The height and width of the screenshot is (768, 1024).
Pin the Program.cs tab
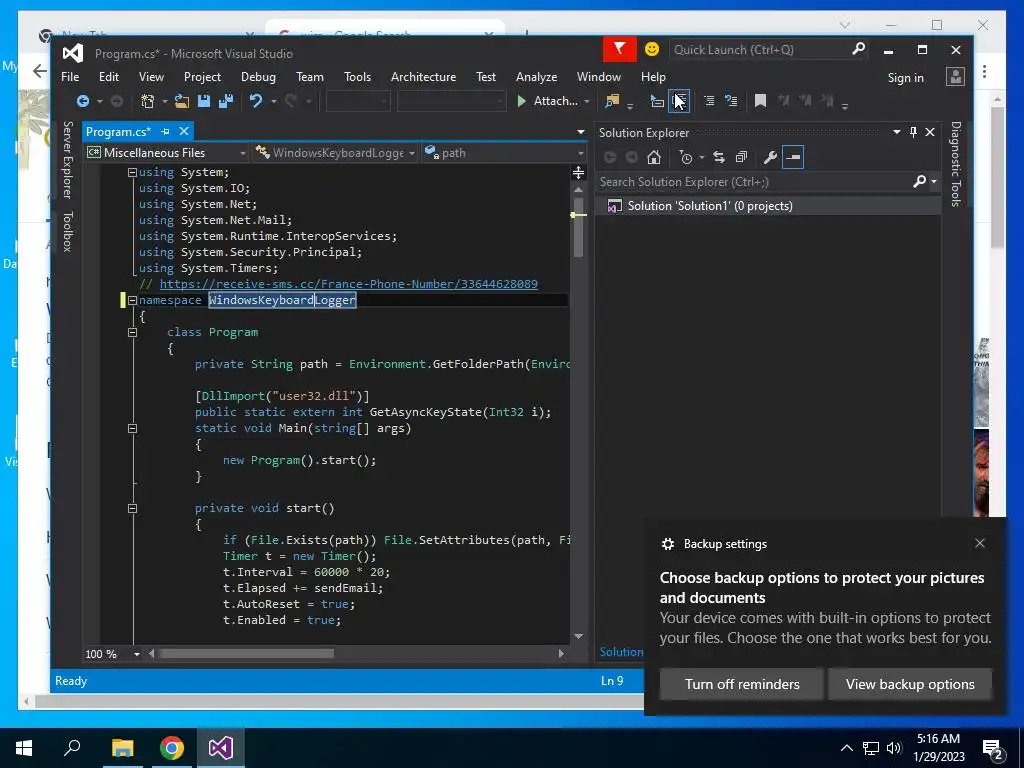(165, 132)
